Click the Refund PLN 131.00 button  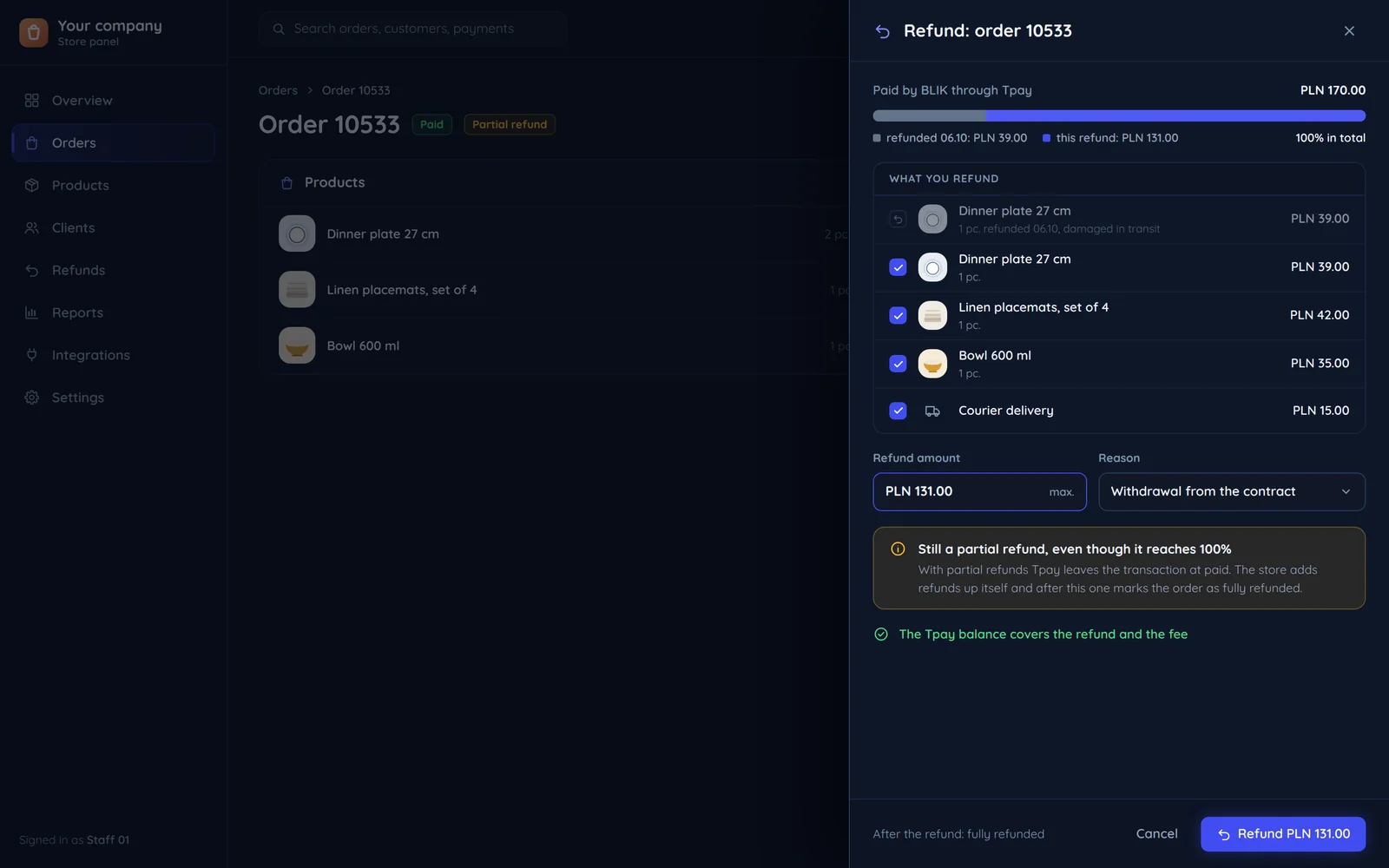click(x=1283, y=834)
